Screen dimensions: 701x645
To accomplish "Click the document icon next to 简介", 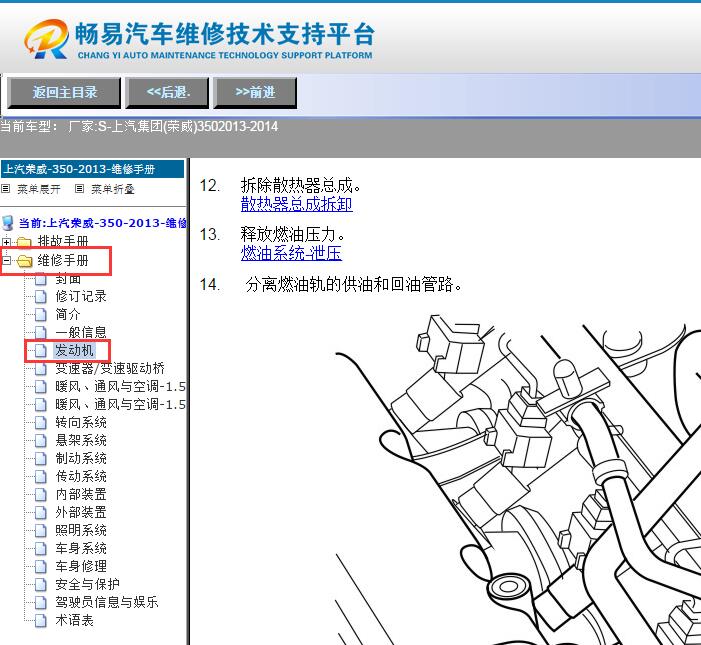I will pyautogui.click(x=41, y=315).
